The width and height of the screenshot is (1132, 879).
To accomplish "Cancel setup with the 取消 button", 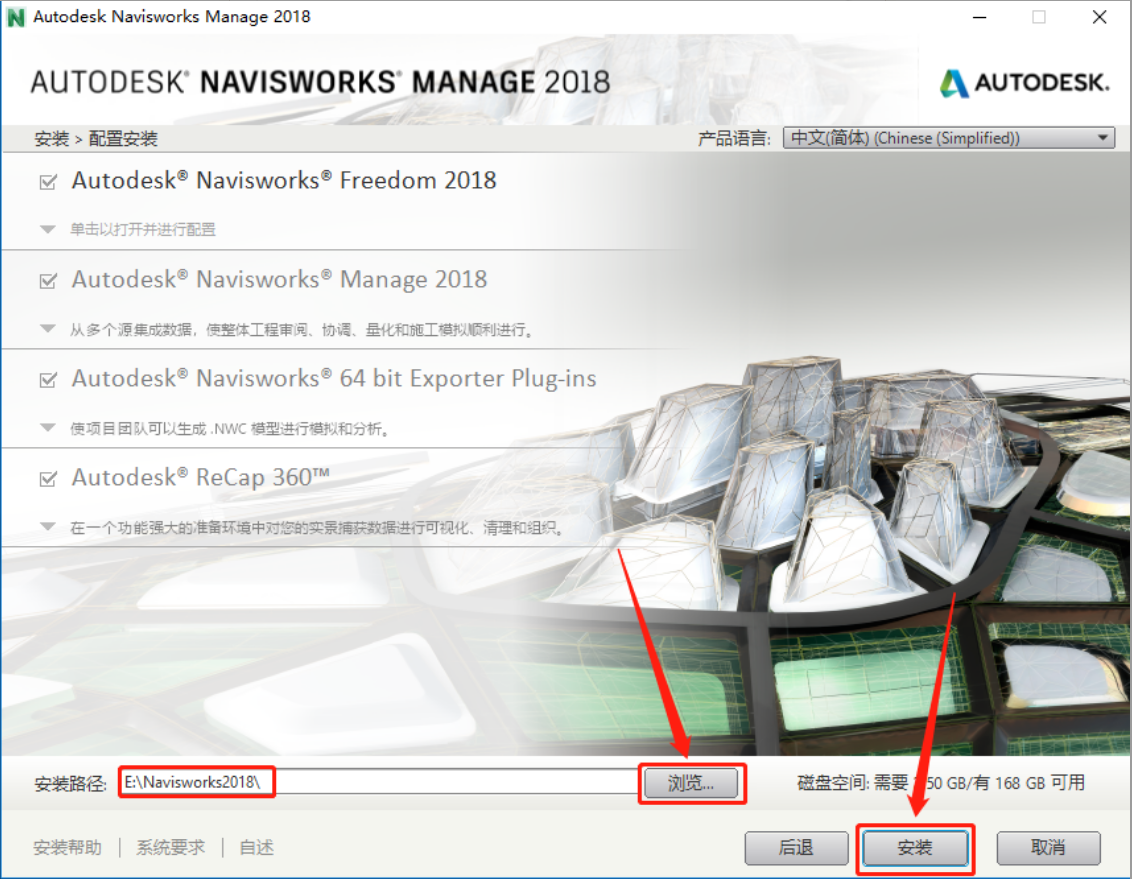I will tap(1047, 848).
